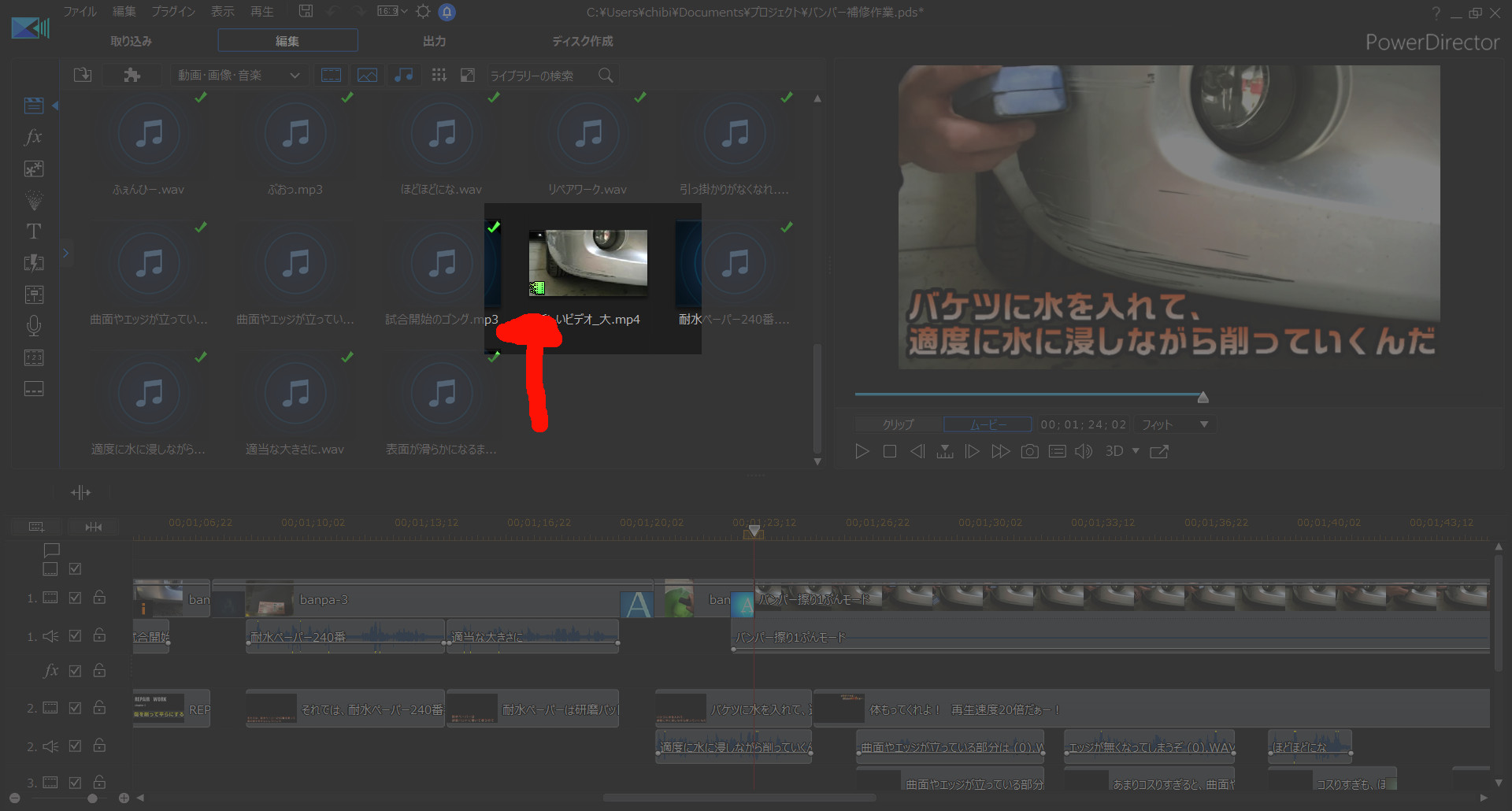The height and width of the screenshot is (811, 1512).
Task: Click the import media folder icon
Action: [x=83, y=75]
